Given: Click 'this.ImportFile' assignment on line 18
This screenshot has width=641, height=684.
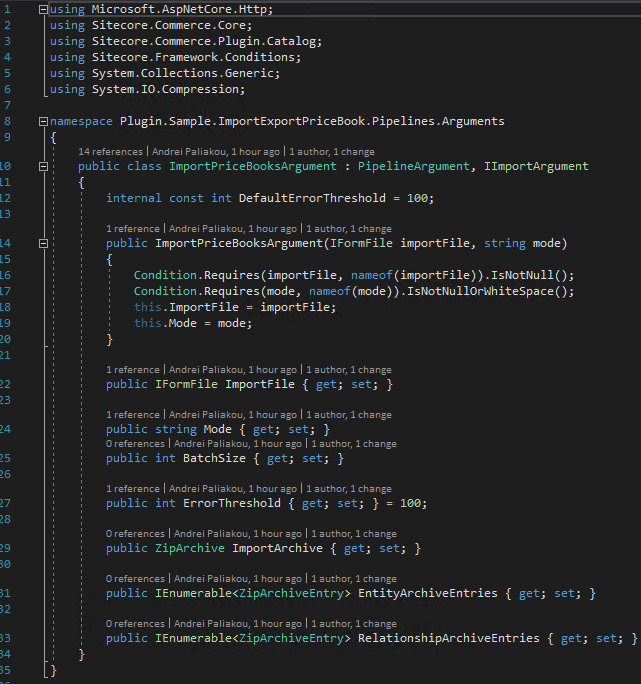Looking at the screenshot, I should click(x=186, y=308).
